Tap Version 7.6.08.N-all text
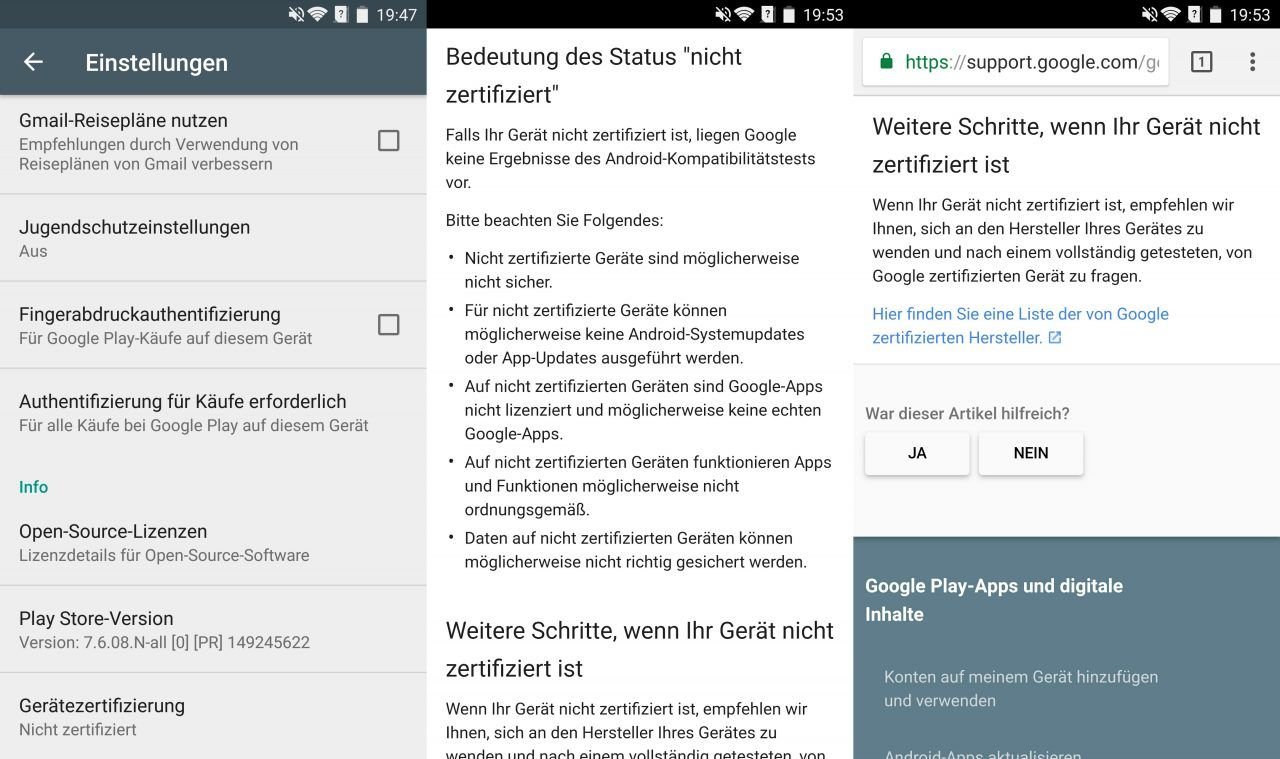The height and width of the screenshot is (759, 1280). [x=164, y=642]
